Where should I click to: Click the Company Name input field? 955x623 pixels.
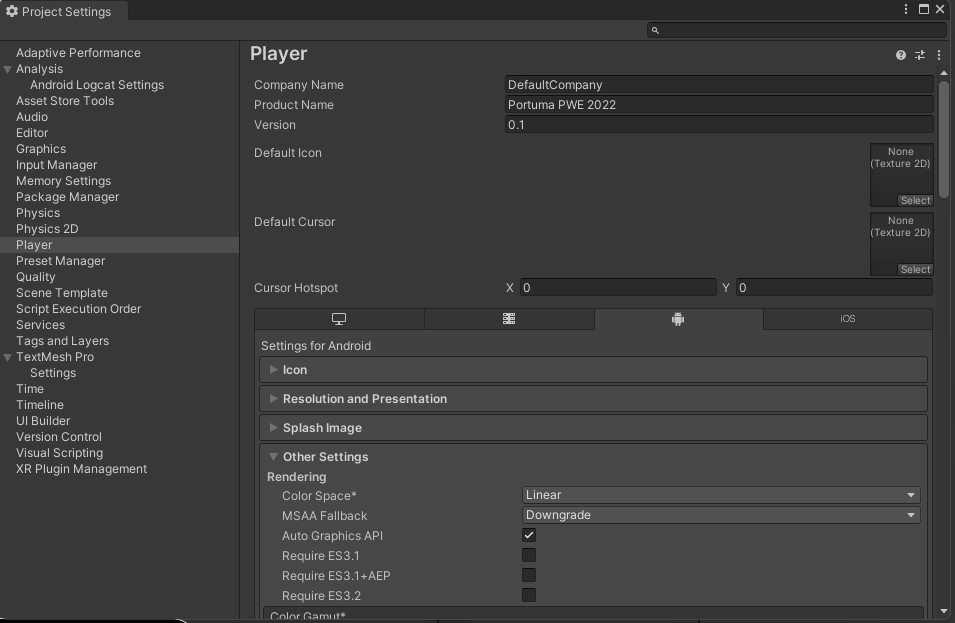pyautogui.click(x=719, y=85)
